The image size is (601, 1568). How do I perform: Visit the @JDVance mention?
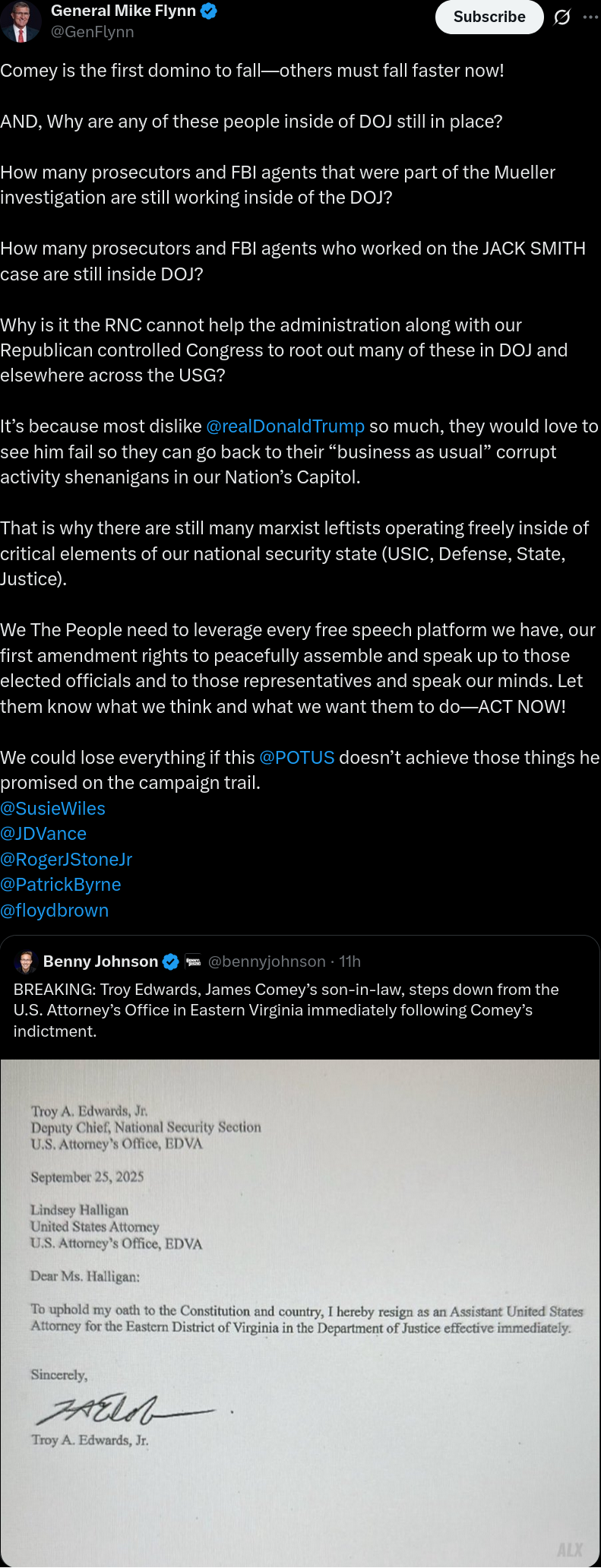pos(43,834)
